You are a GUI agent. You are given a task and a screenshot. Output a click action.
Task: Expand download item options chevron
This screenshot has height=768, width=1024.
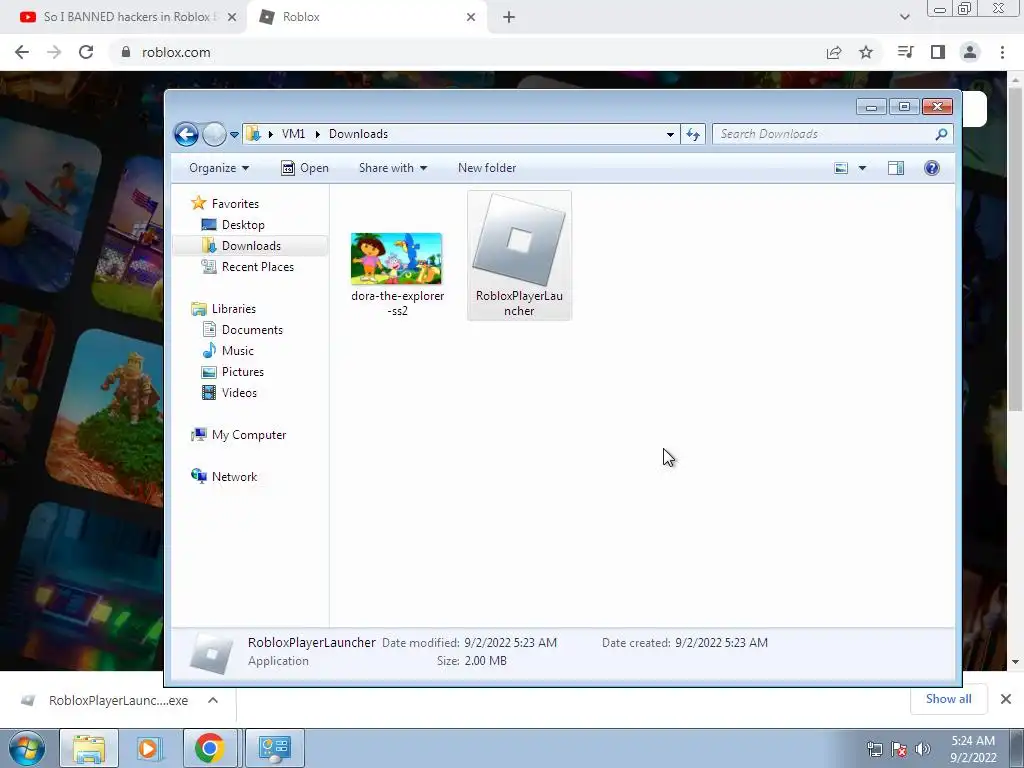(213, 700)
